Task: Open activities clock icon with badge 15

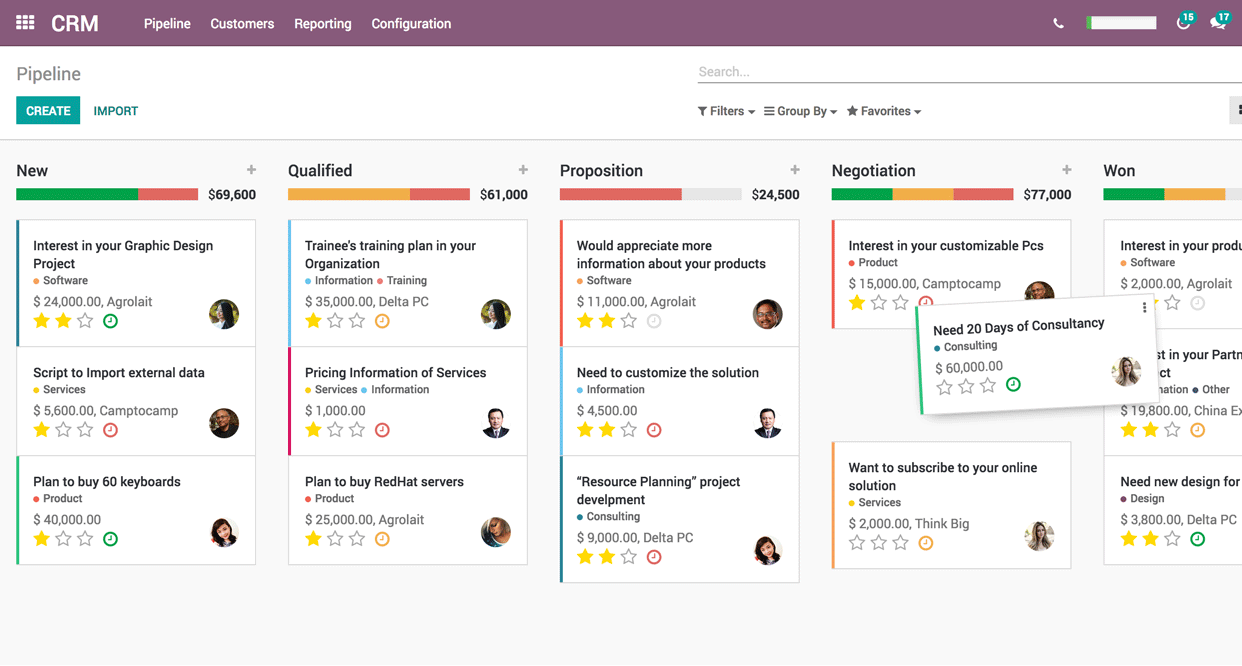Action: point(1183,23)
